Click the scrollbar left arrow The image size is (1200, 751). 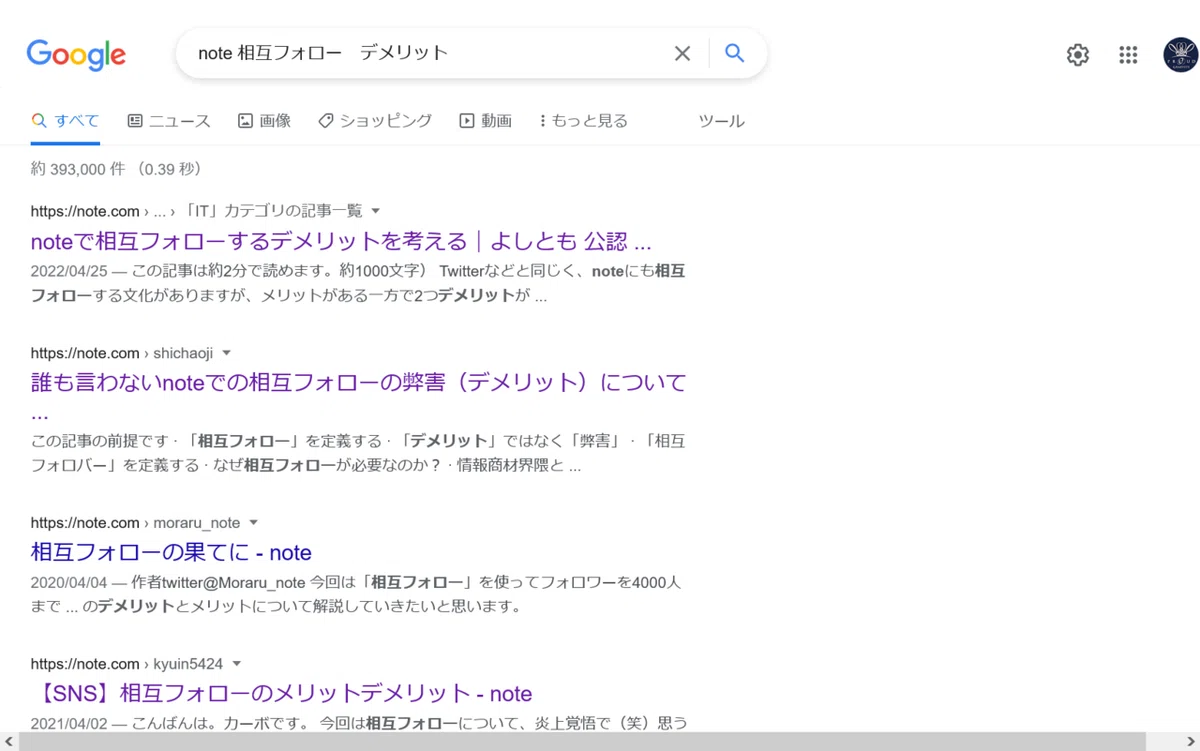click(x=8, y=742)
